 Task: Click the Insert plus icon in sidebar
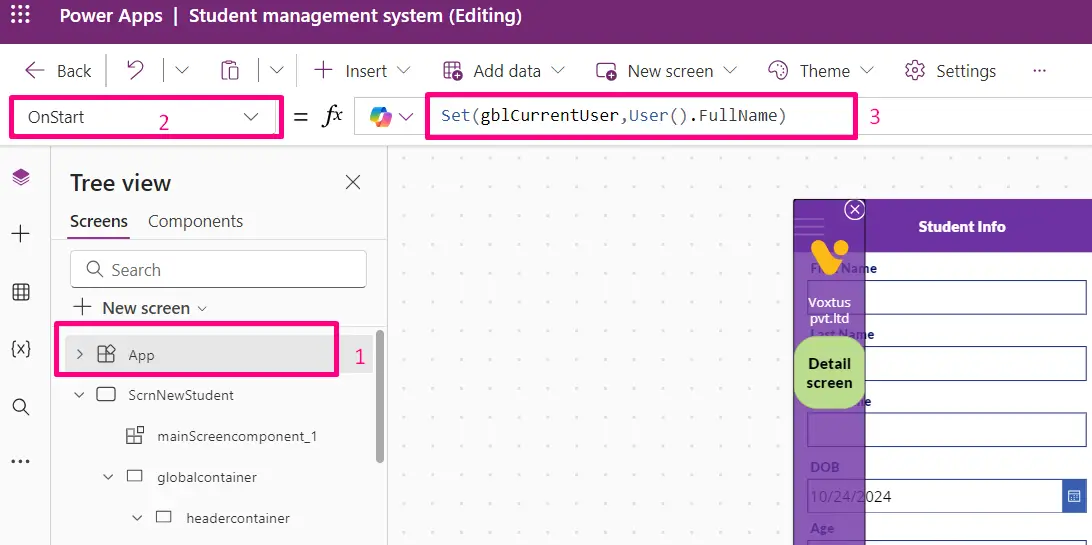coord(21,234)
